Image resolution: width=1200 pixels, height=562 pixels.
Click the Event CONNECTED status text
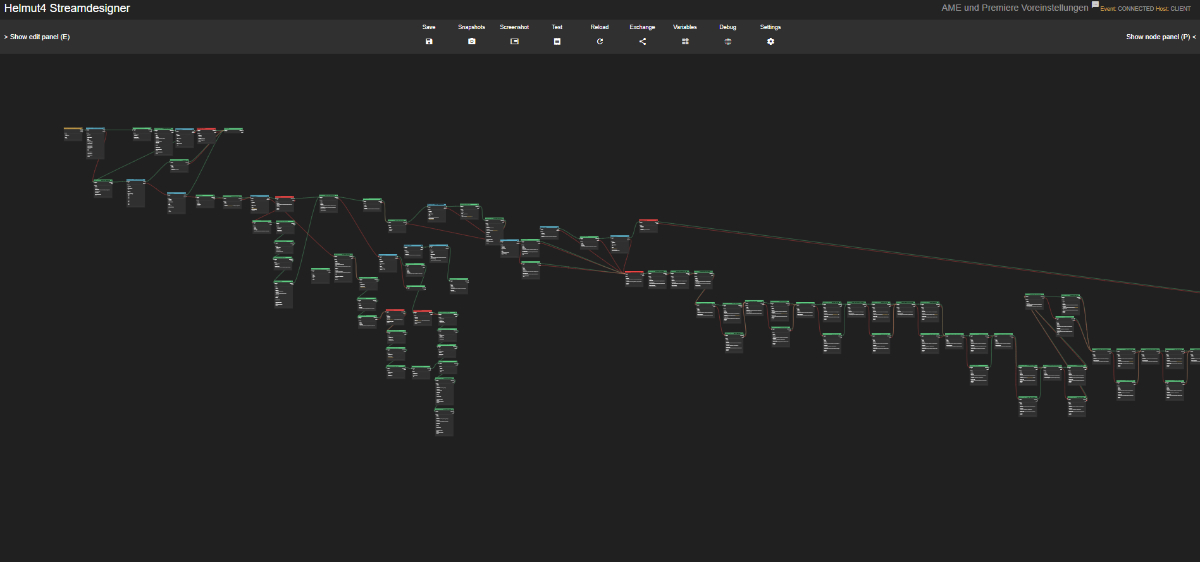[x=1127, y=9]
